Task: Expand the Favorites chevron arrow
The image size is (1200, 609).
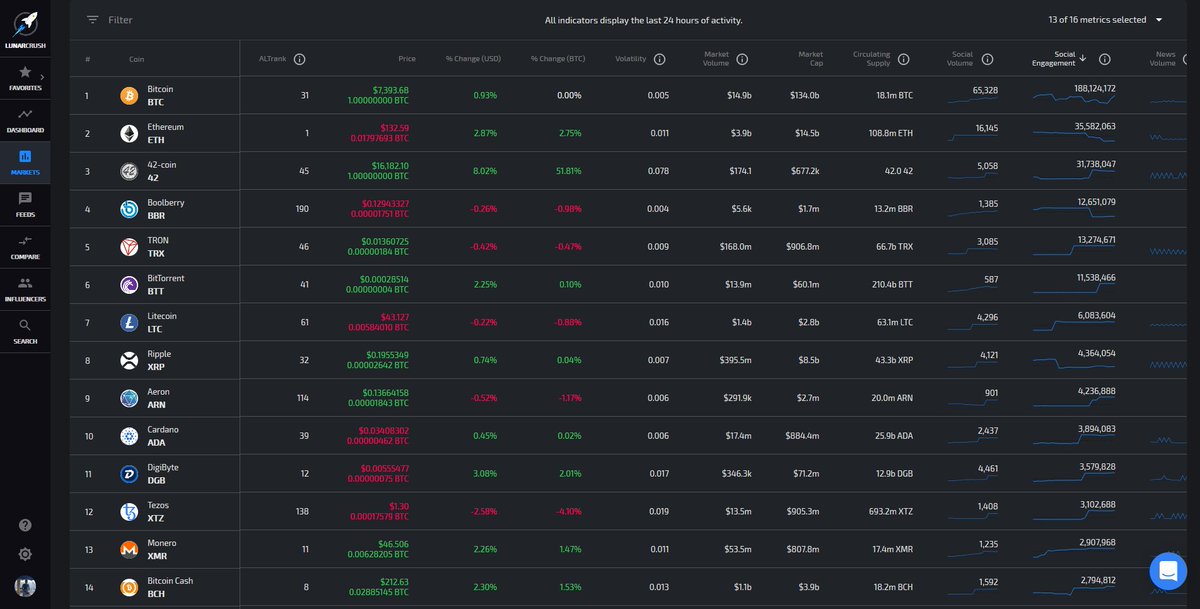Action: [x=42, y=76]
